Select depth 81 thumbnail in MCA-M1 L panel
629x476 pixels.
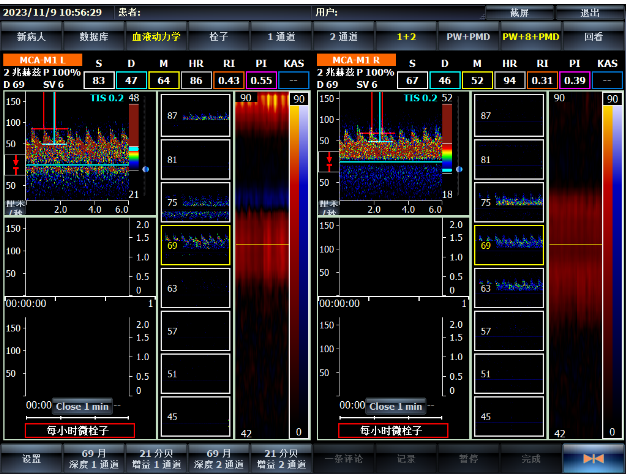[196, 159]
